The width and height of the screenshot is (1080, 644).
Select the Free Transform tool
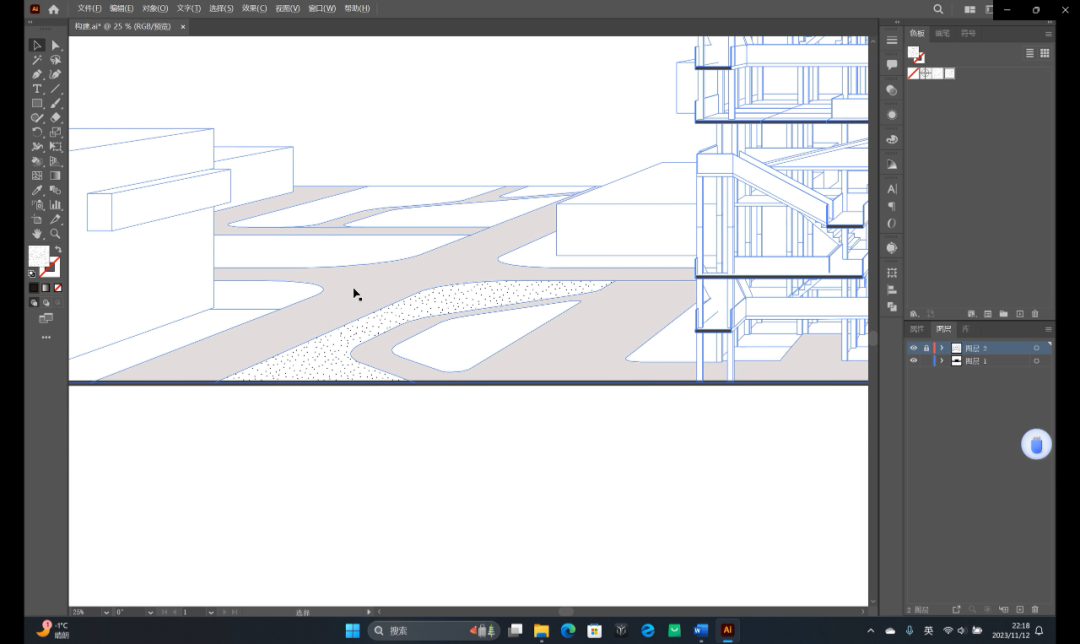click(x=56, y=147)
